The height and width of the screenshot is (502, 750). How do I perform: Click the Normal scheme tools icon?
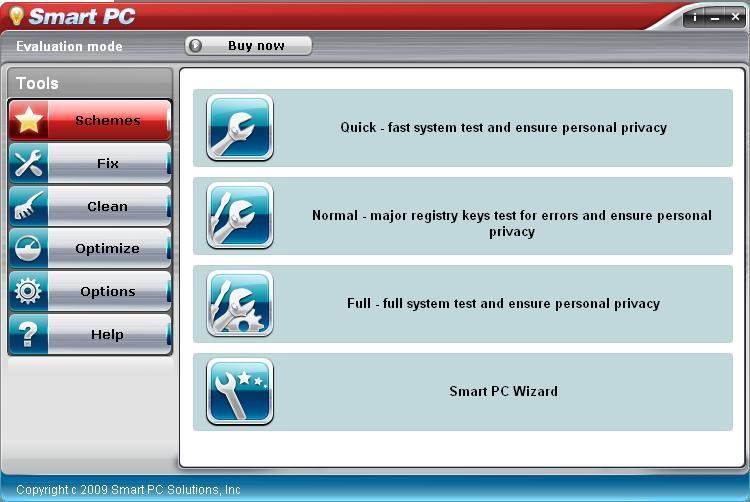pyautogui.click(x=240, y=216)
